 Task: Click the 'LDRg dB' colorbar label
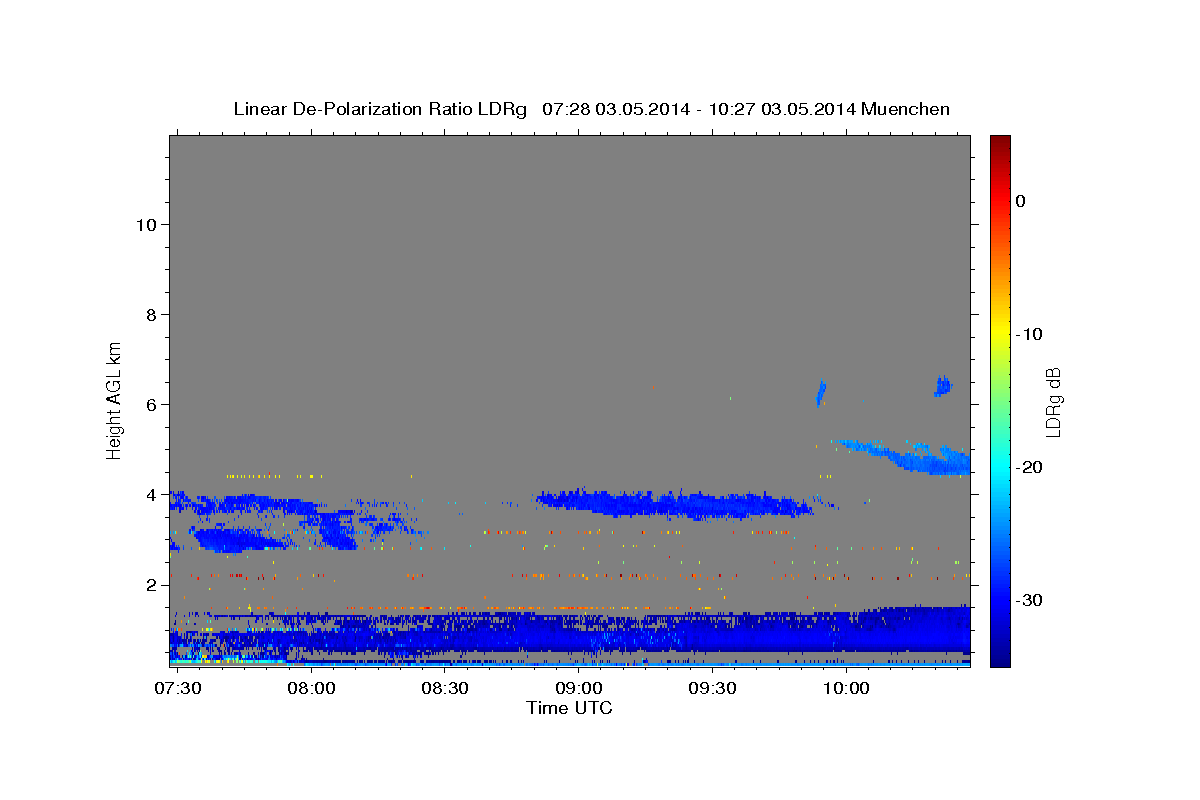[1052, 401]
